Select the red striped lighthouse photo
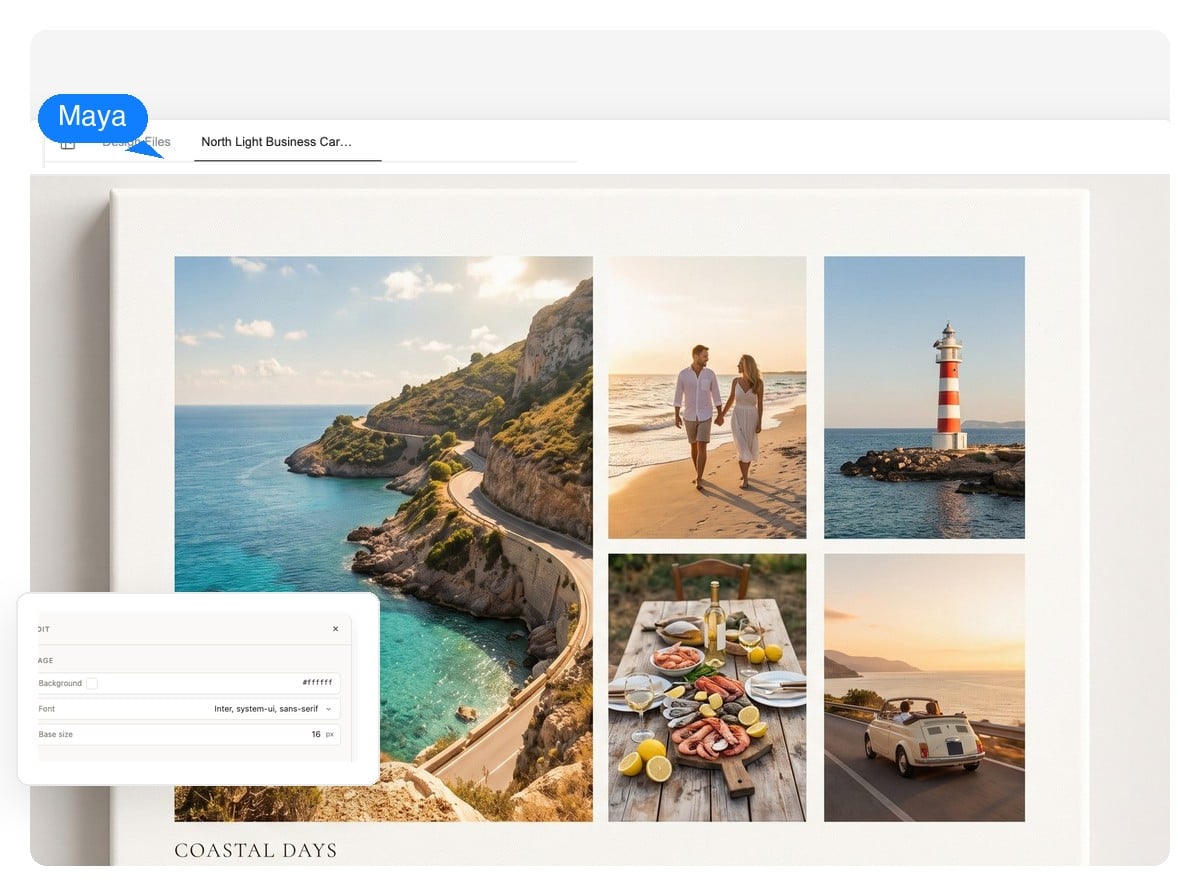Viewport: 1200px width, 896px height. [924, 398]
